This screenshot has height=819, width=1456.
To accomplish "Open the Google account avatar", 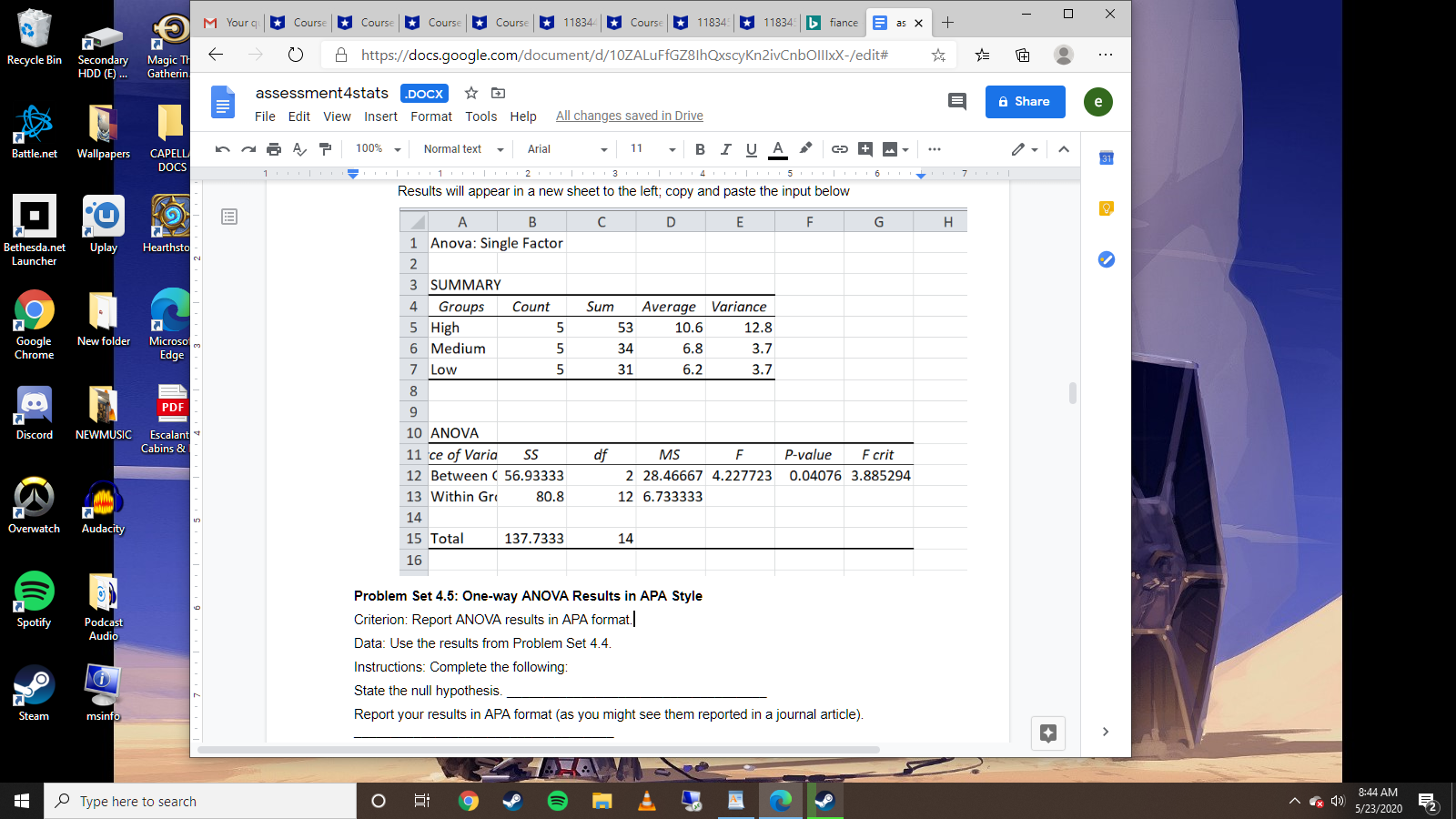I will click(1098, 102).
